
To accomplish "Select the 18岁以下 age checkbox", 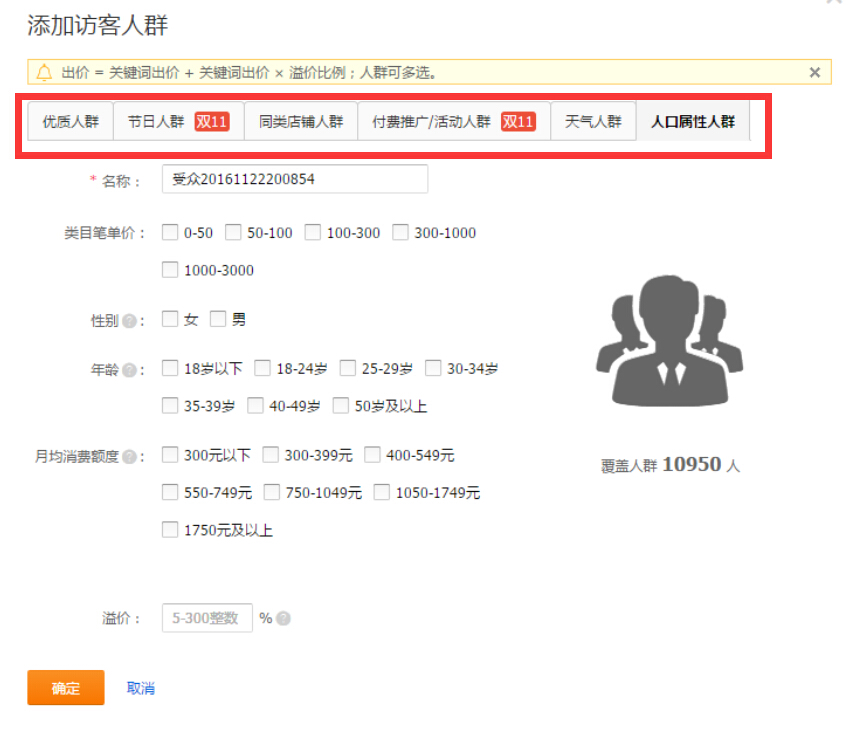I will pos(170,368).
